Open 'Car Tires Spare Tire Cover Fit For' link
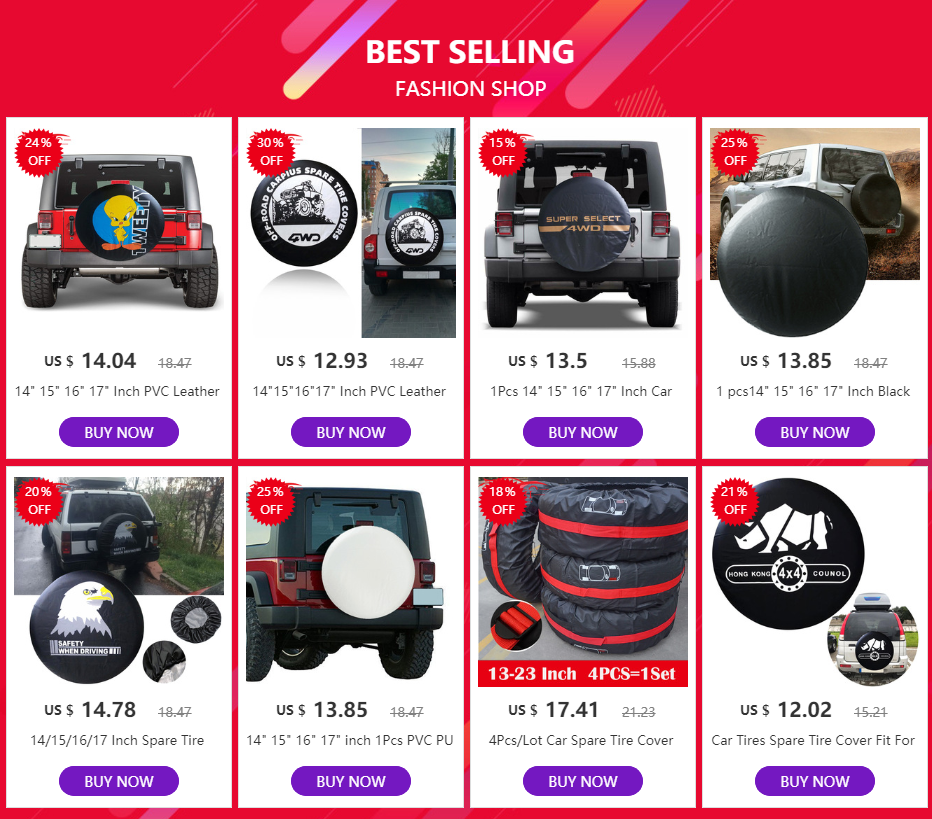The width and height of the screenshot is (932, 819). (x=813, y=740)
